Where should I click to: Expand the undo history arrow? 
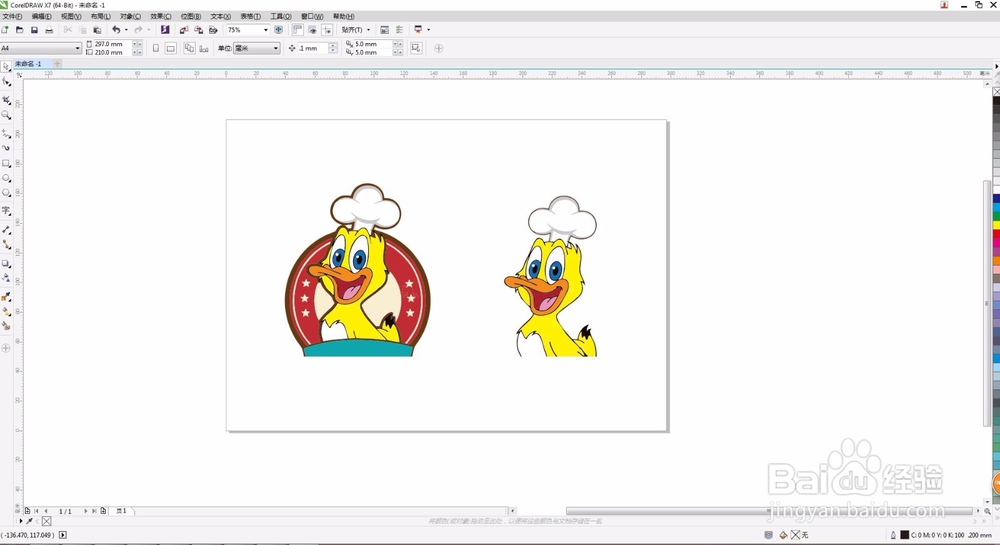tap(126, 29)
